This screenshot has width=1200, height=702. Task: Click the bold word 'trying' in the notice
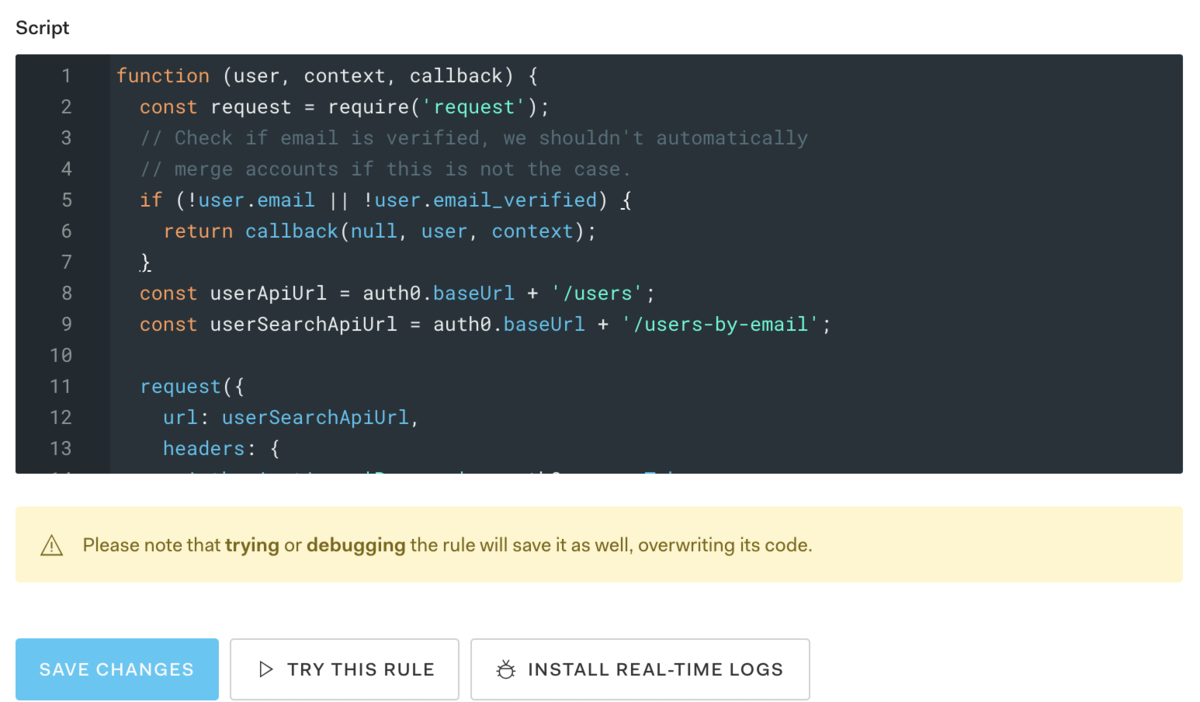[x=252, y=546]
